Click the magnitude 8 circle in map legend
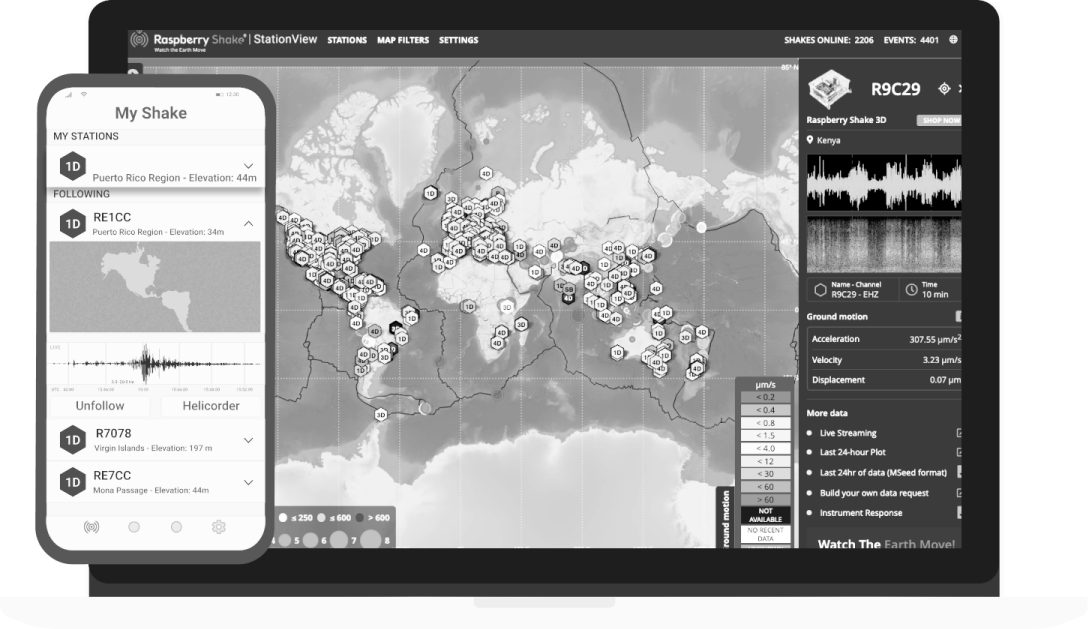This screenshot has height=629, width=1088. coord(371,539)
